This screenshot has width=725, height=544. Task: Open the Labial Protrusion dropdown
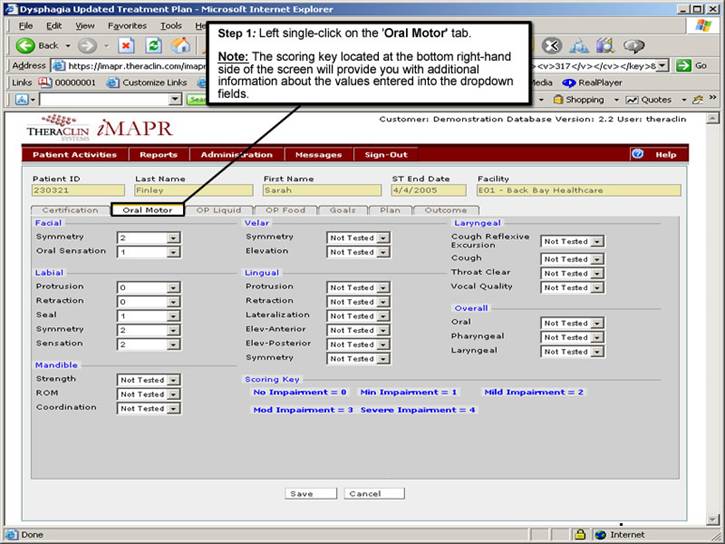173,288
